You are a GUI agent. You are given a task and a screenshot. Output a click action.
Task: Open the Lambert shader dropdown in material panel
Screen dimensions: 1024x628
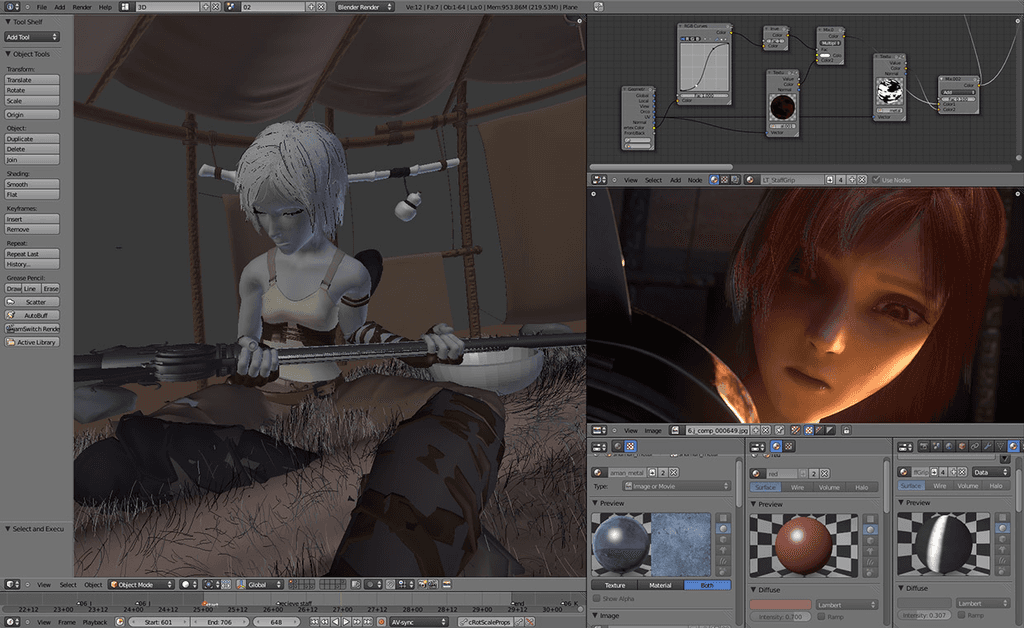coord(845,604)
